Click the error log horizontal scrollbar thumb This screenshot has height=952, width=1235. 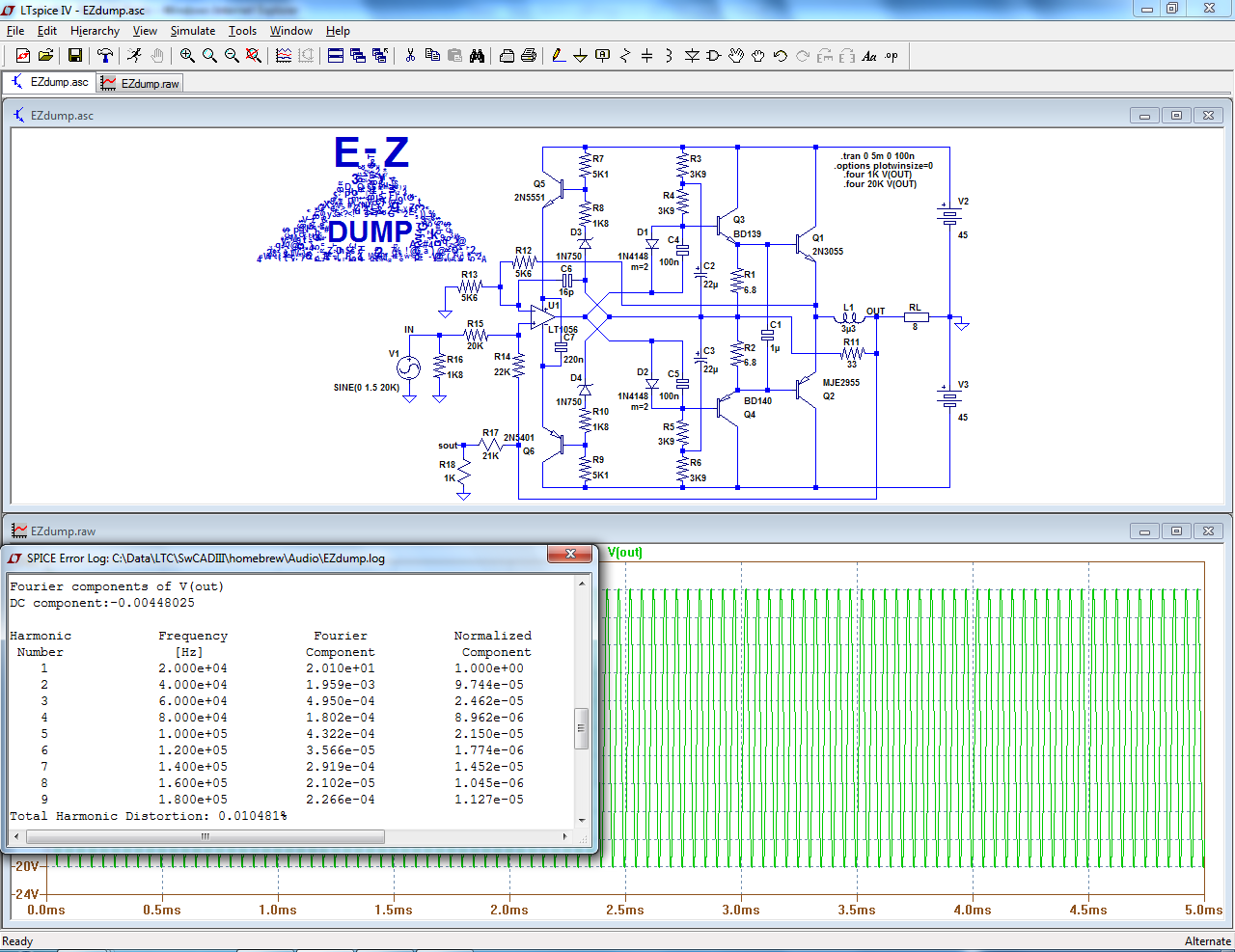click(x=205, y=836)
